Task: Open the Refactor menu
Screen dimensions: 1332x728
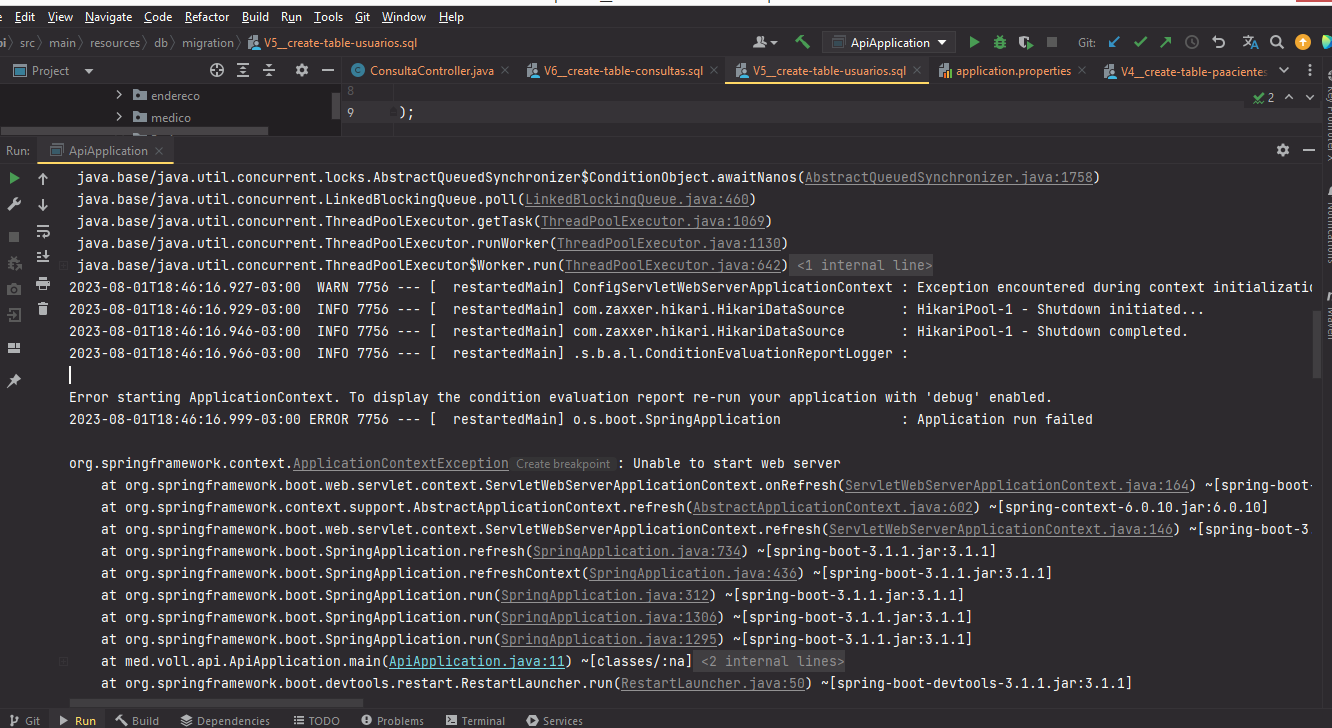Action: (x=207, y=17)
